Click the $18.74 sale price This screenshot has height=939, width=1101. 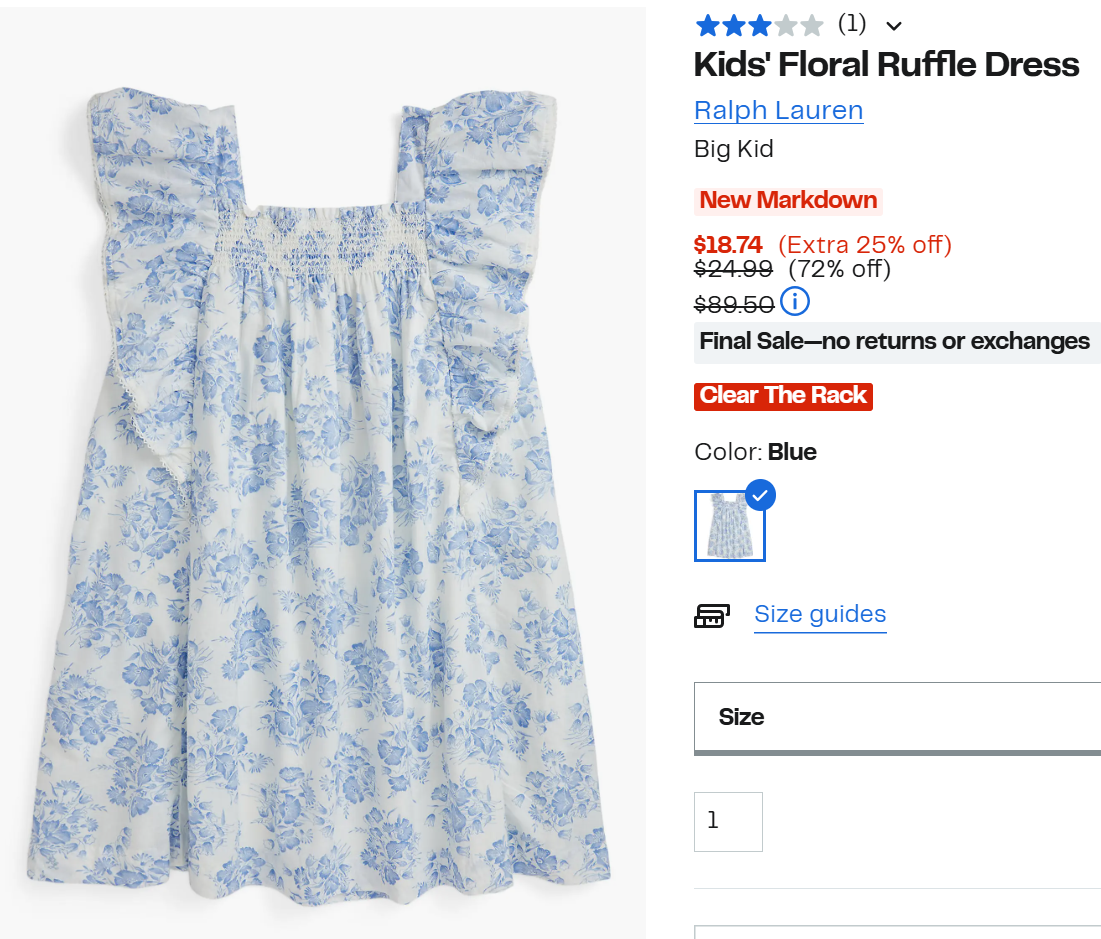pos(727,245)
